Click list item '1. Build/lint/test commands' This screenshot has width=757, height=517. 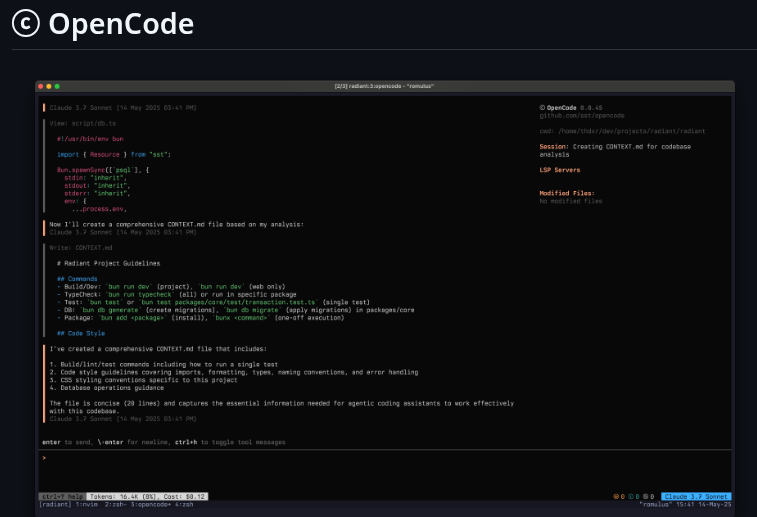[x=164, y=364]
